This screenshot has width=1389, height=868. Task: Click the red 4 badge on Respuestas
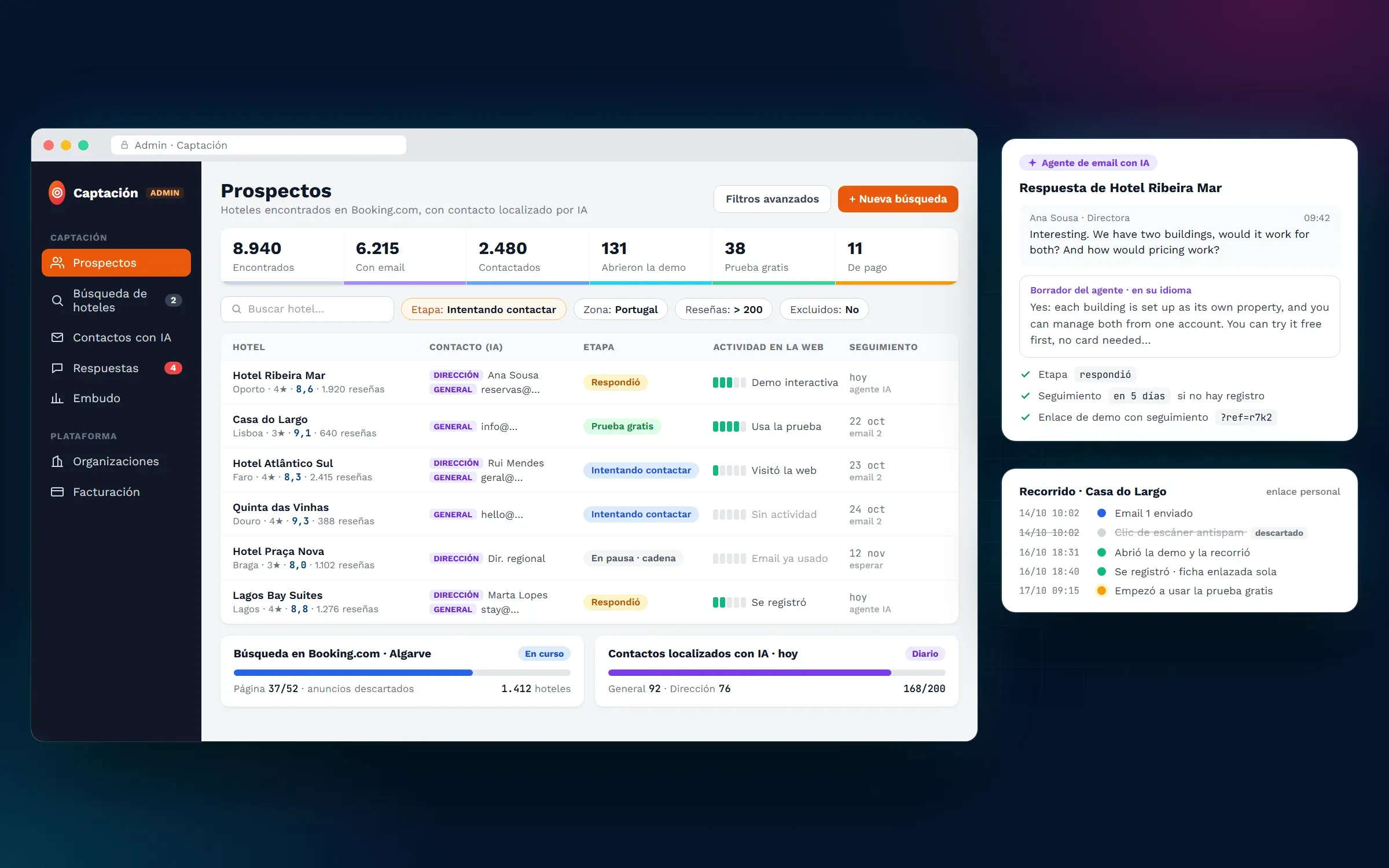[173, 368]
